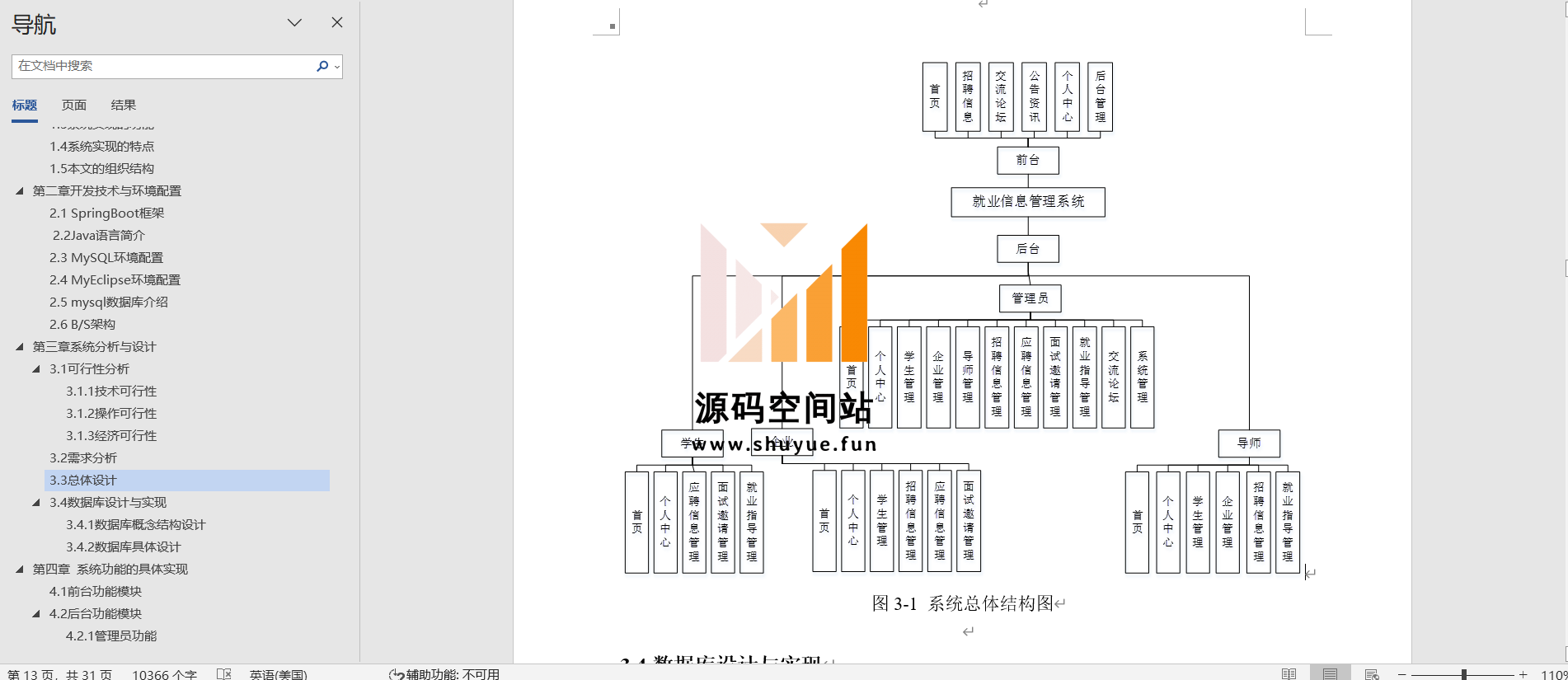Go to heading 2.1 SpringBoot框架
The width and height of the screenshot is (1568, 680).
click(106, 213)
